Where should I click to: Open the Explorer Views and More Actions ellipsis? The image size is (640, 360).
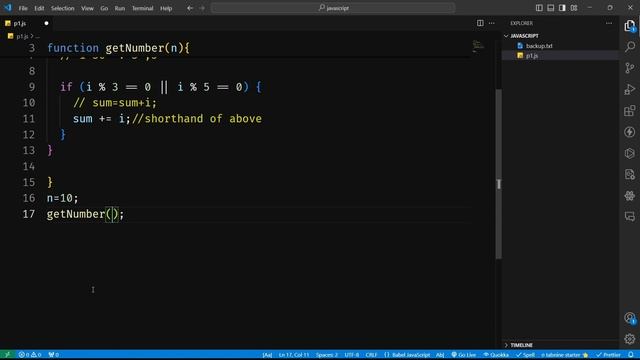pyautogui.click(x=609, y=23)
